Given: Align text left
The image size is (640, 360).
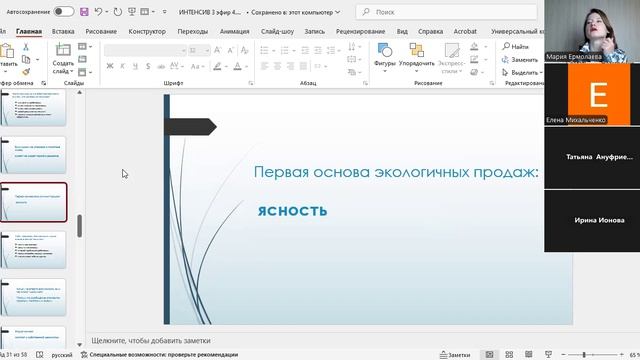Looking at the screenshot, I should click(264, 66).
